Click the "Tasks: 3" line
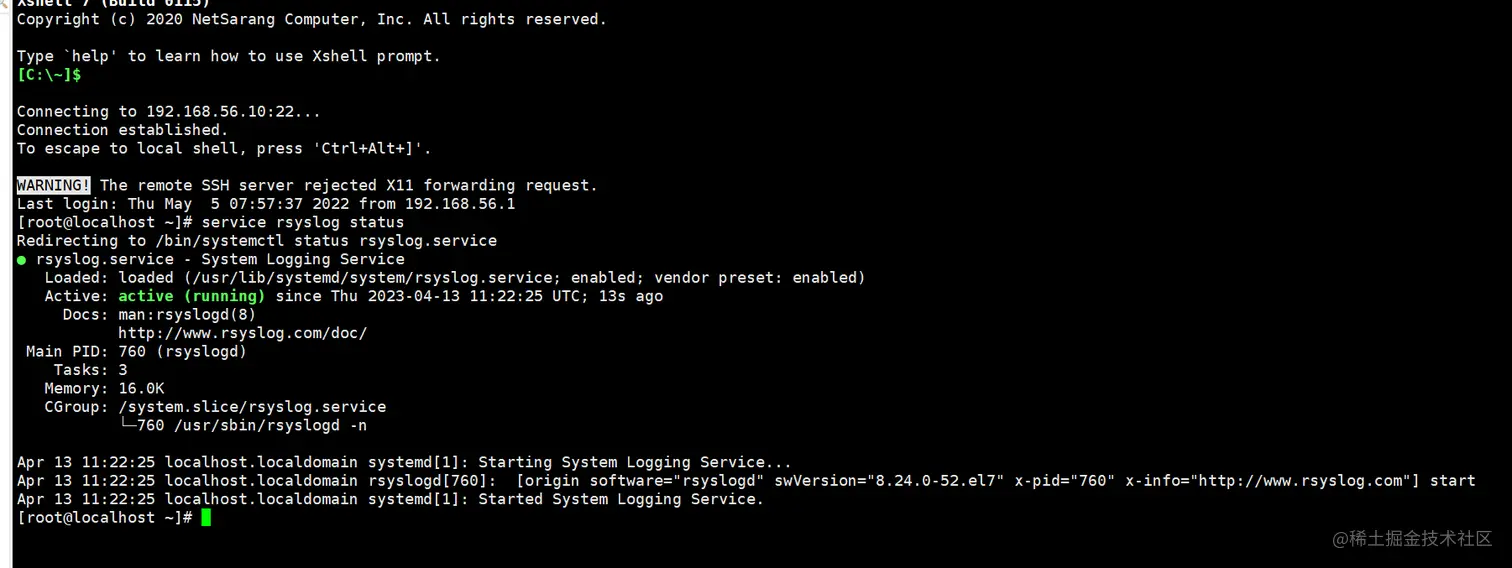This screenshot has width=1512, height=568. tap(91, 370)
